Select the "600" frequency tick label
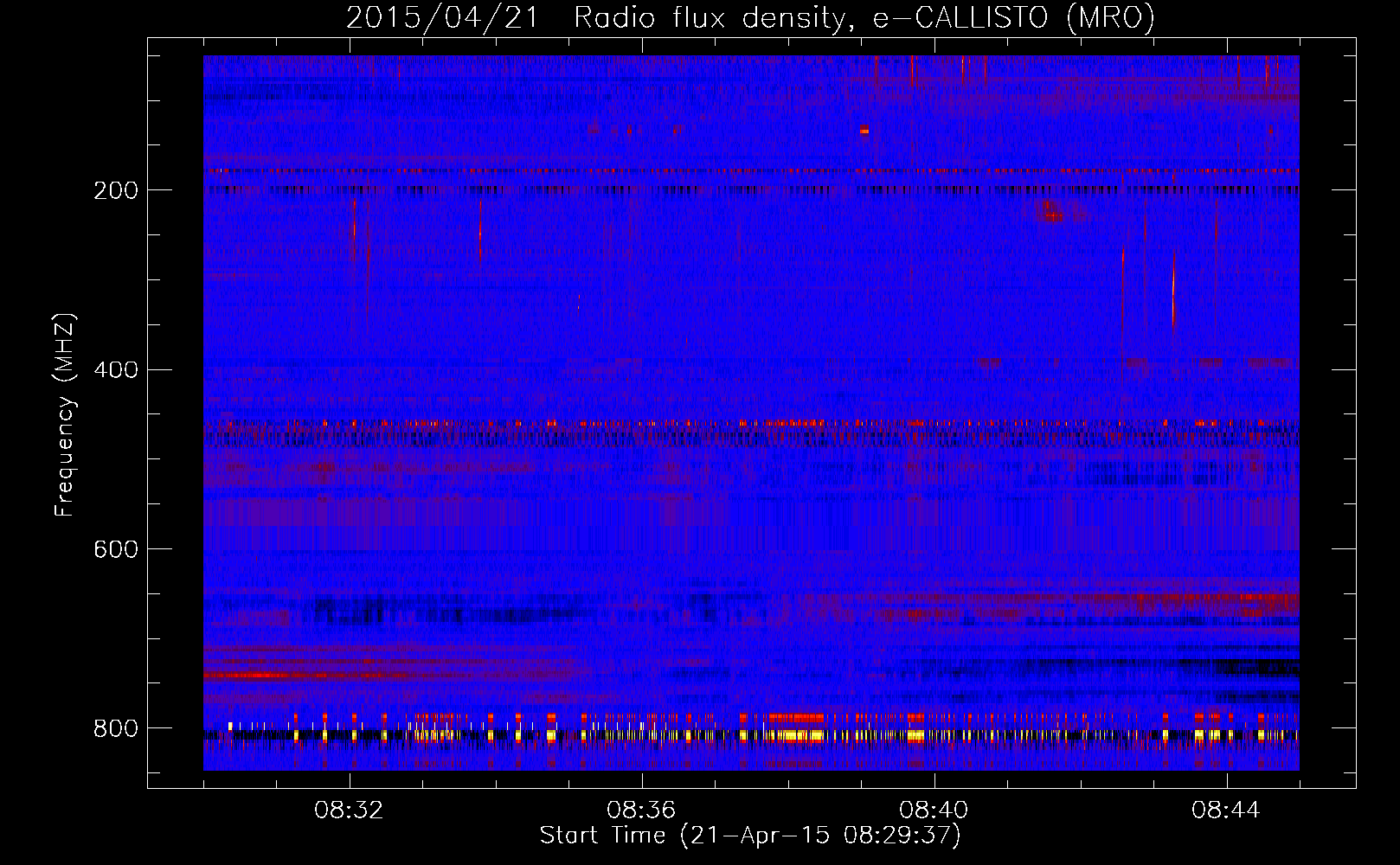The height and width of the screenshot is (865, 1400). point(116,550)
